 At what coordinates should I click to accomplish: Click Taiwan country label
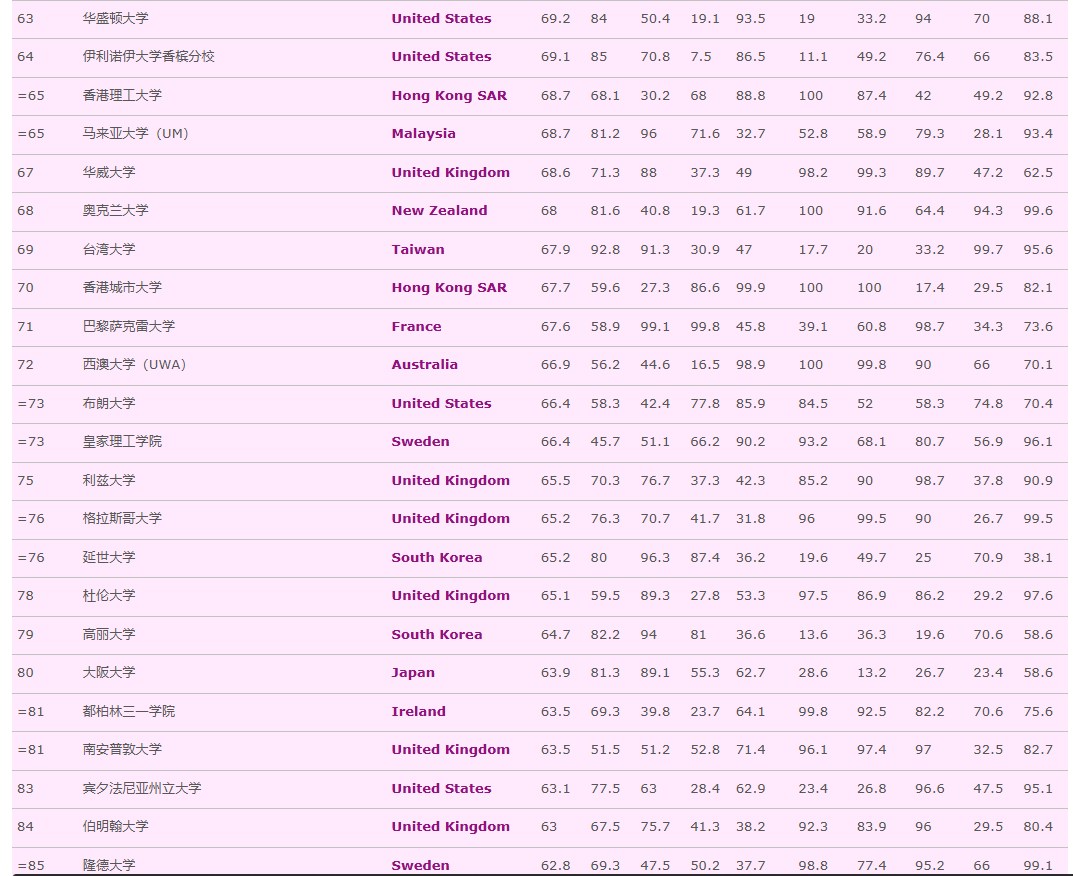click(418, 249)
